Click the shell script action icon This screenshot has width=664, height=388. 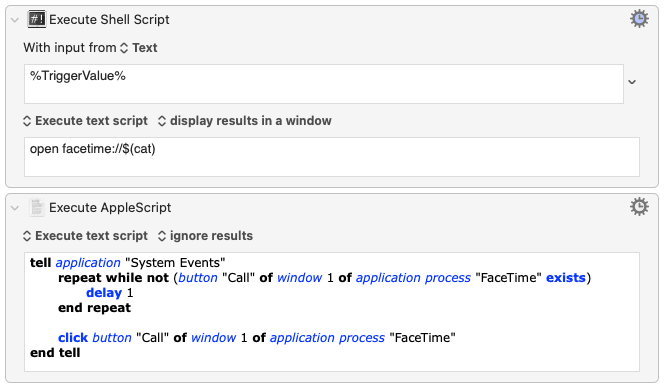pyautogui.click(x=37, y=19)
